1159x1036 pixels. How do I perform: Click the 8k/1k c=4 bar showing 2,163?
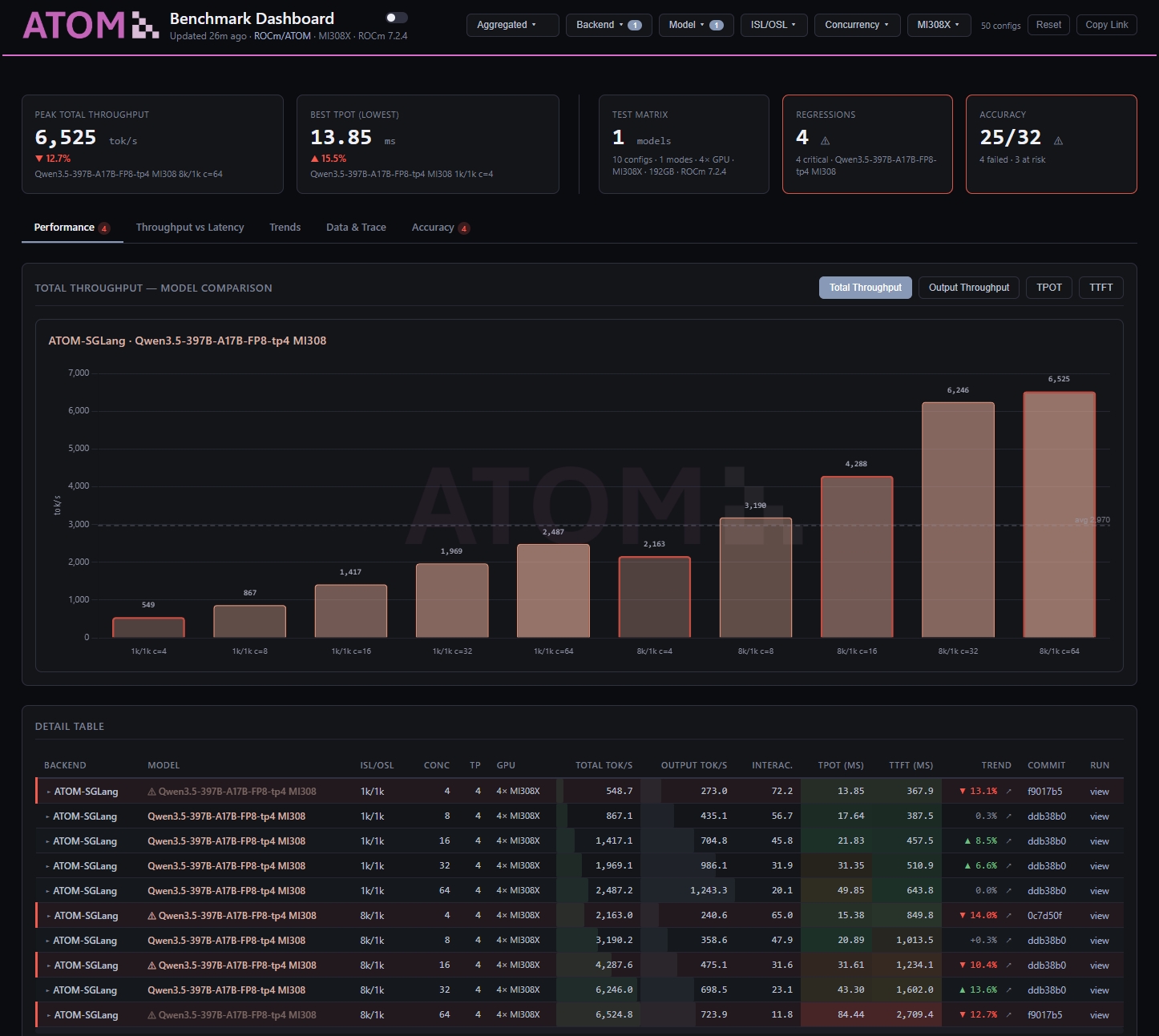(x=654, y=597)
